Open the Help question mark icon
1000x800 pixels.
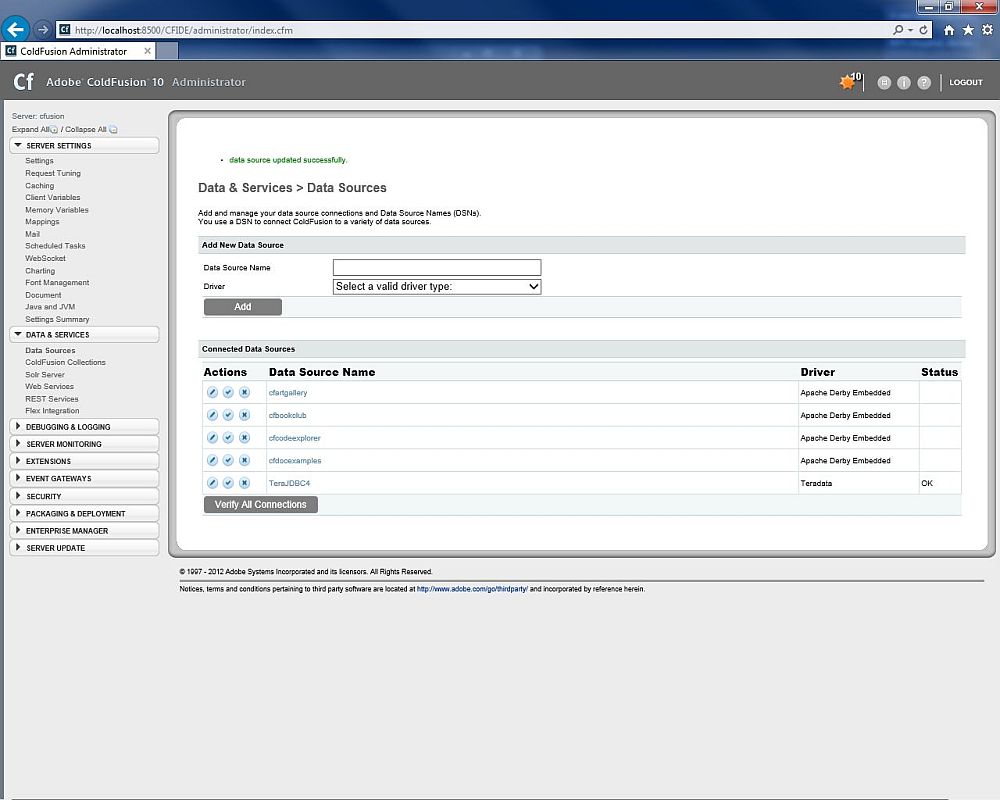coord(924,82)
